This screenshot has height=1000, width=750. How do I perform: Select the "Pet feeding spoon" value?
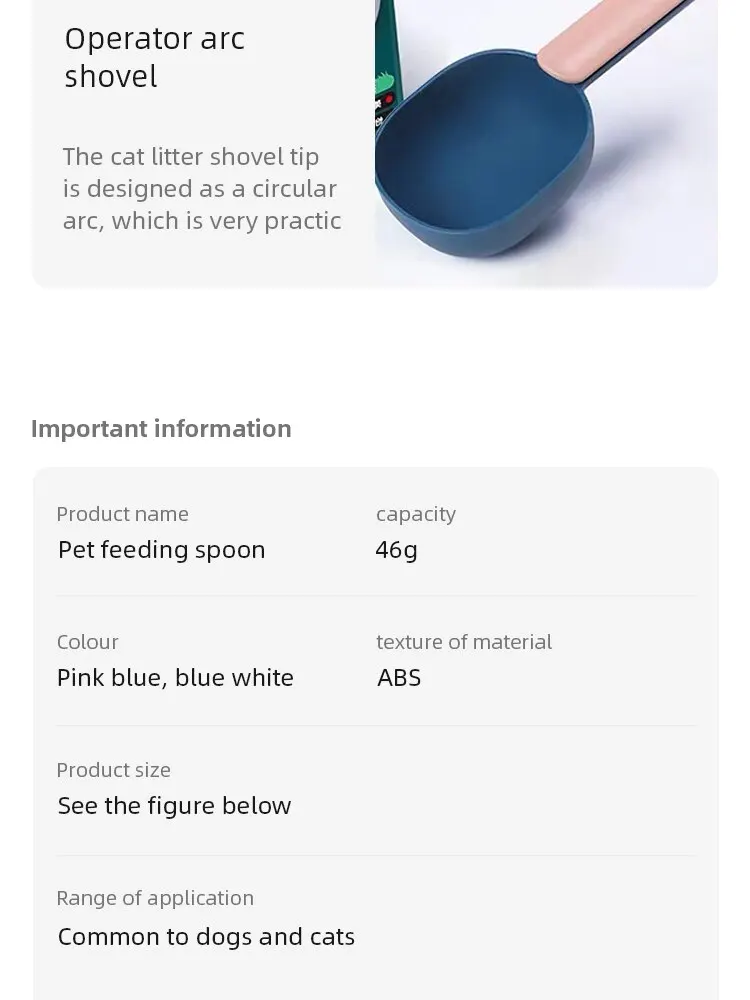click(x=161, y=550)
